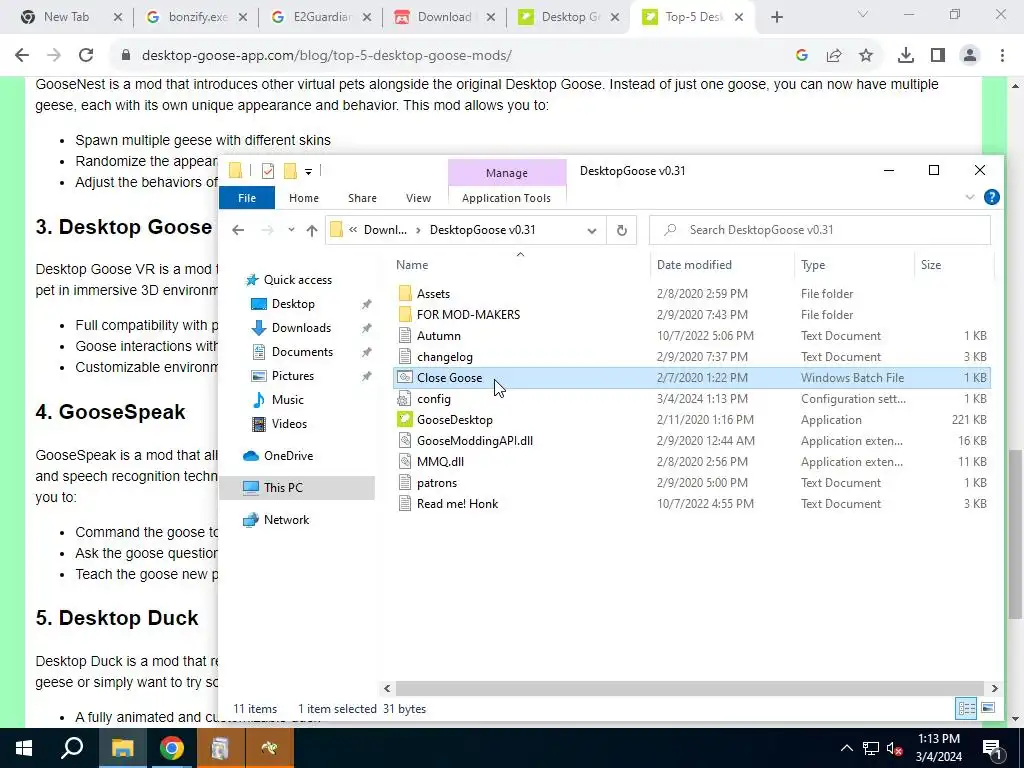Switch to the View ribbon tab
The image size is (1024, 768).
tap(419, 198)
